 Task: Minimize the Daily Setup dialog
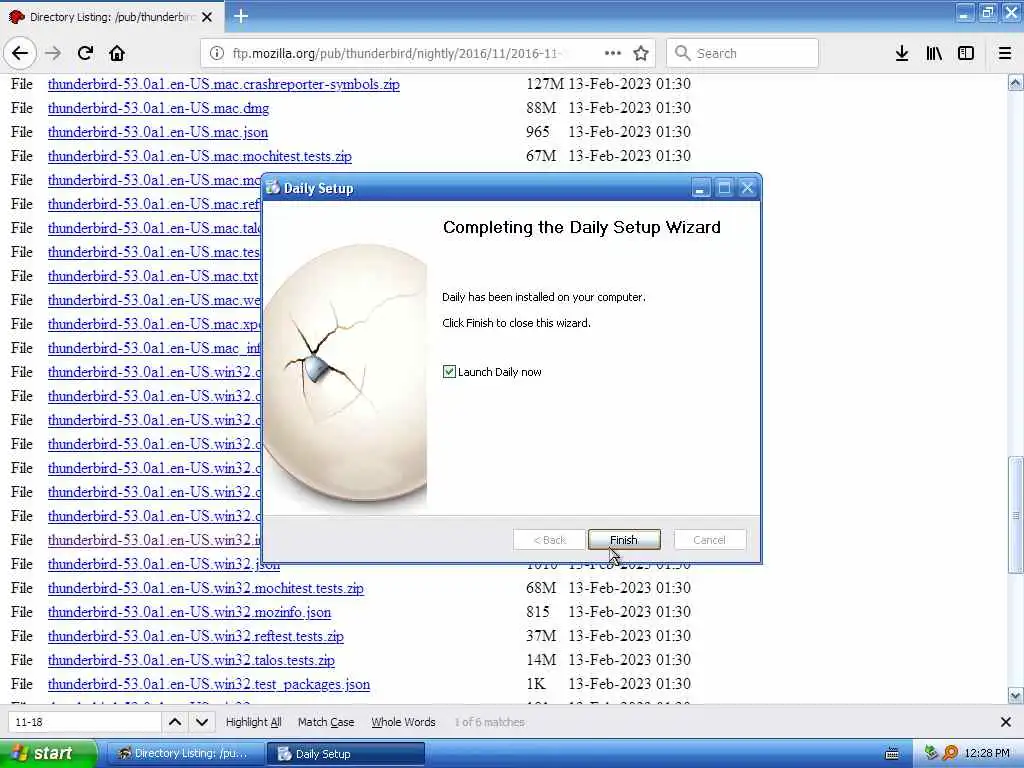(x=700, y=189)
